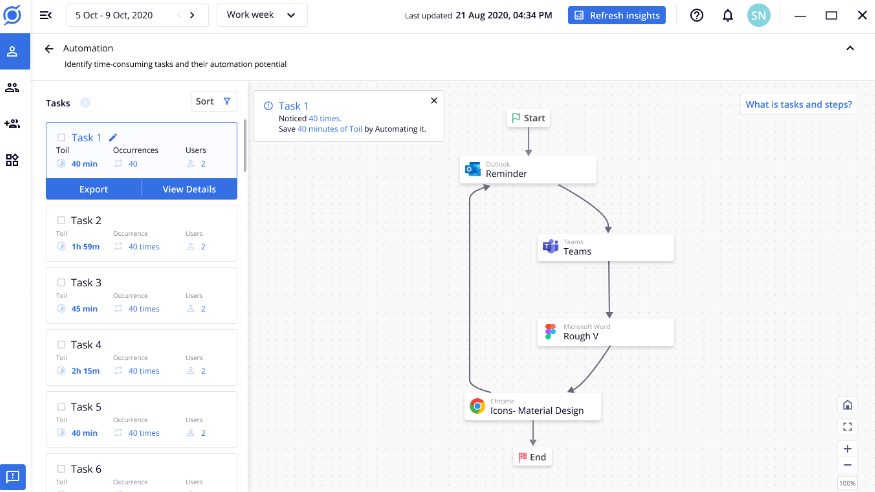
Task: Zoom in with the plus icon
Action: pos(847,449)
